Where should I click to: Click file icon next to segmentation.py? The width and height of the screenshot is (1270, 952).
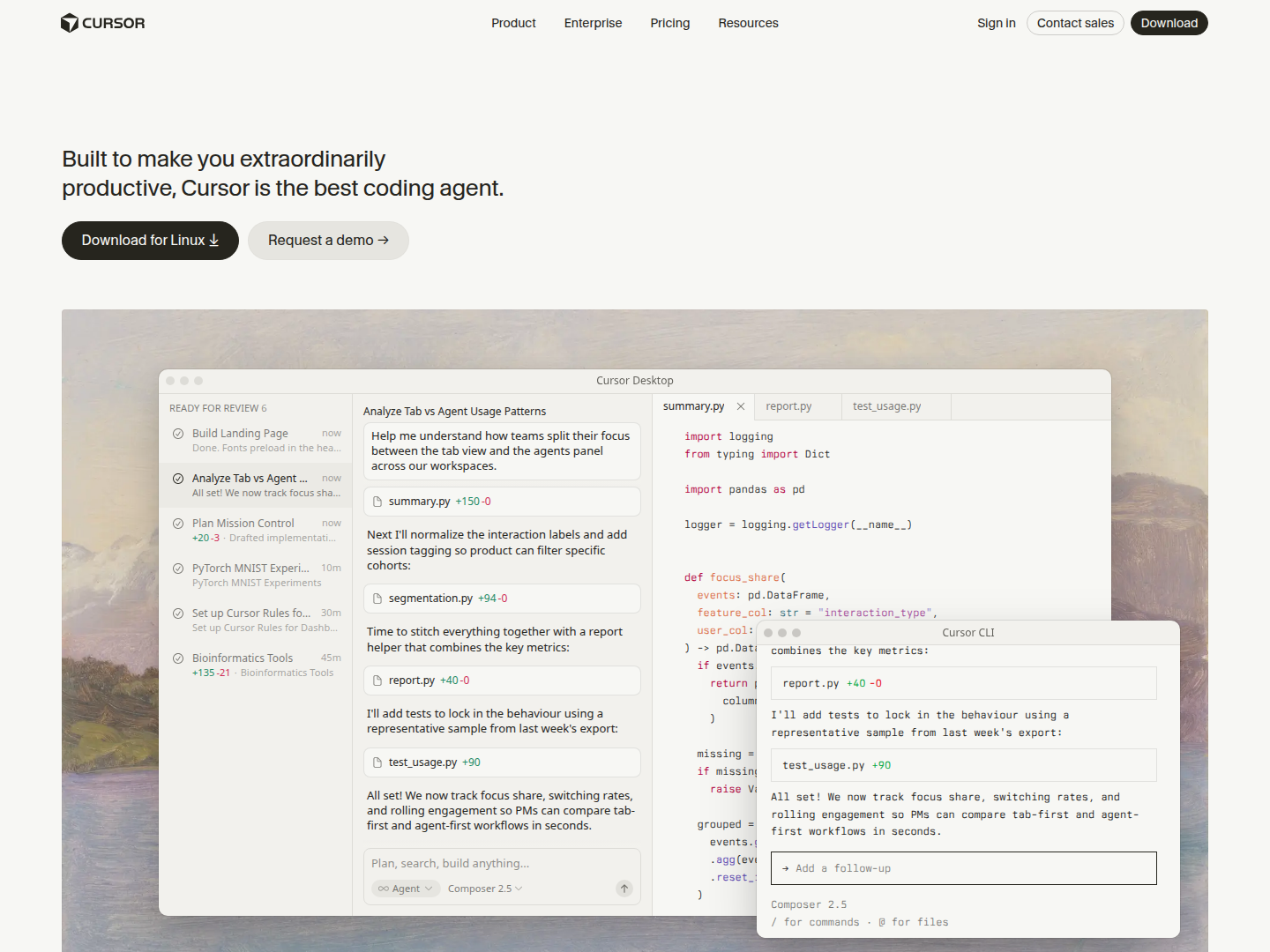[x=377, y=599]
